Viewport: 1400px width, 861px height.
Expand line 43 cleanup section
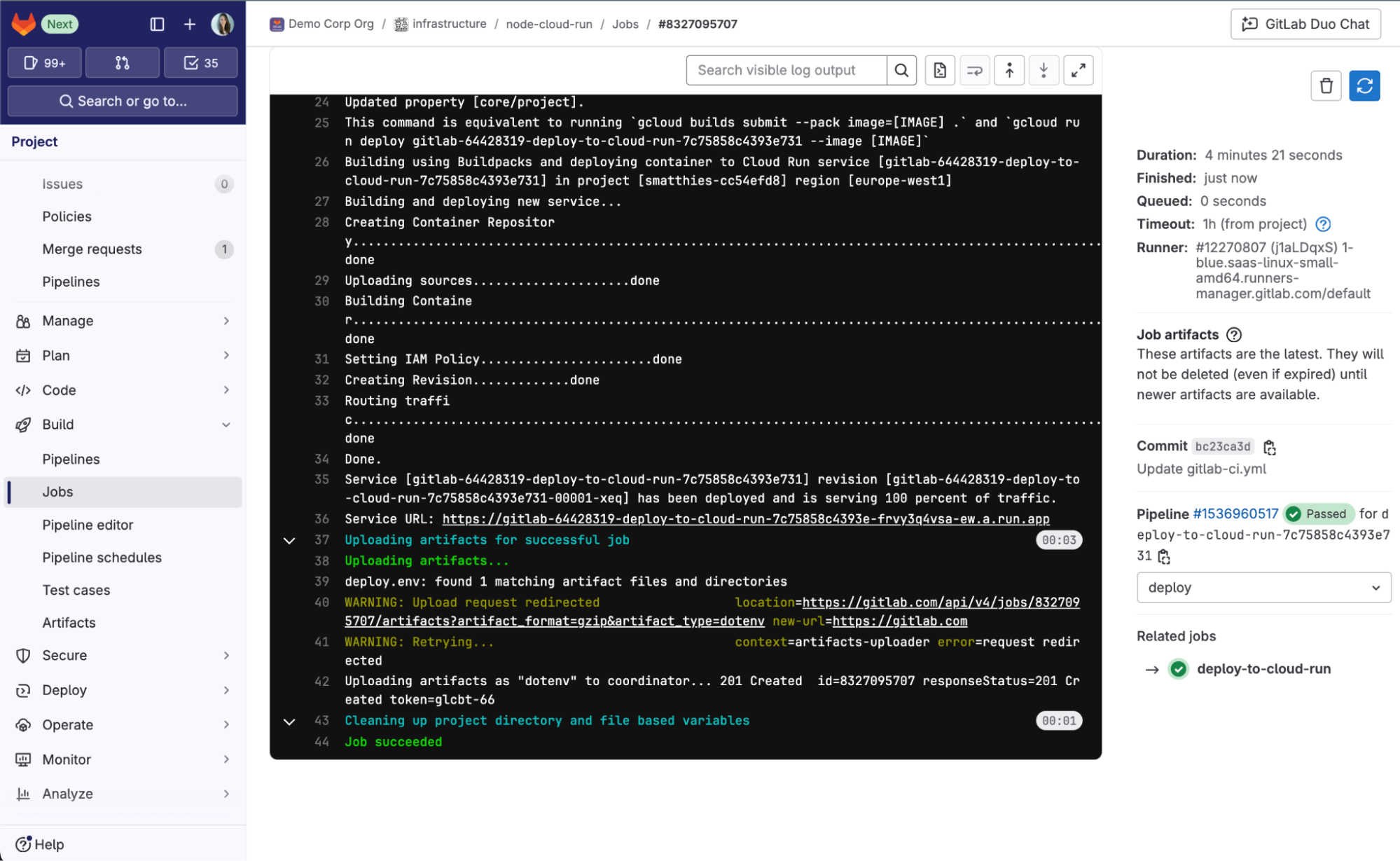coord(289,720)
